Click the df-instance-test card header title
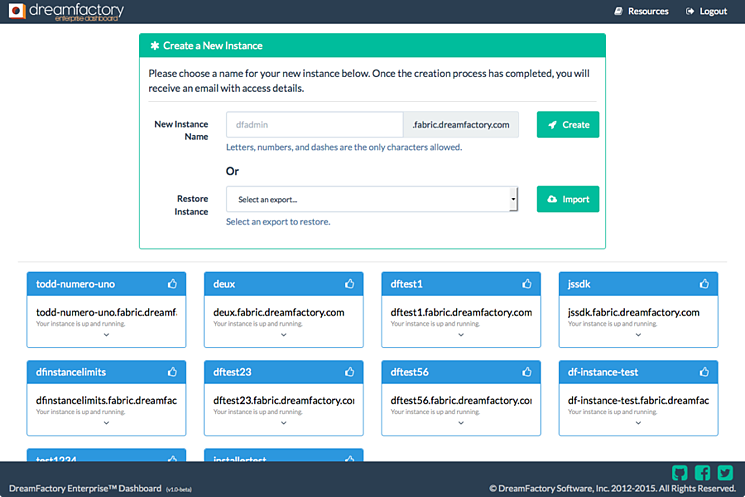The width and height of the screenshot is (745, 497). tap(602, 372)
